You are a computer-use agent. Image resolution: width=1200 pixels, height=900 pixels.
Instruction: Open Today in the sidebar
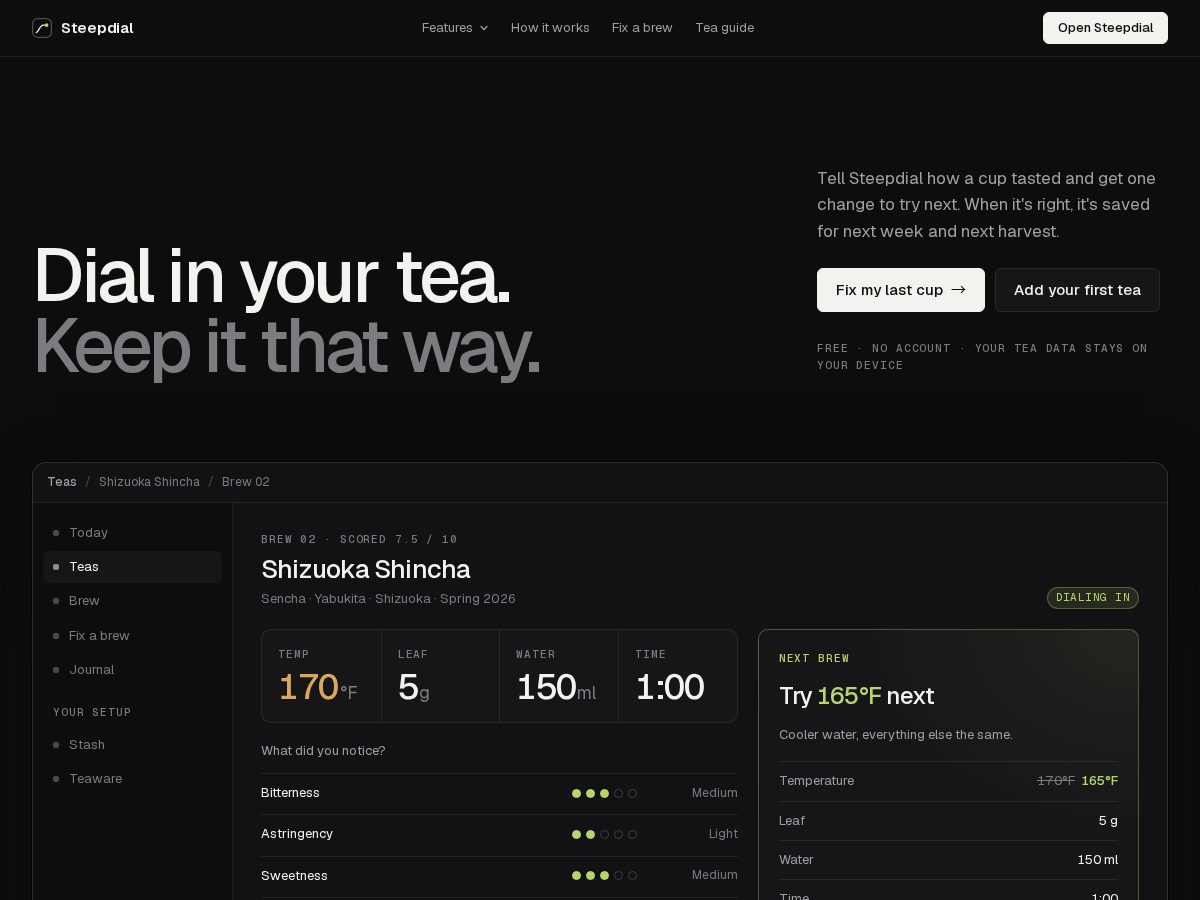click(x=132, y=533)
